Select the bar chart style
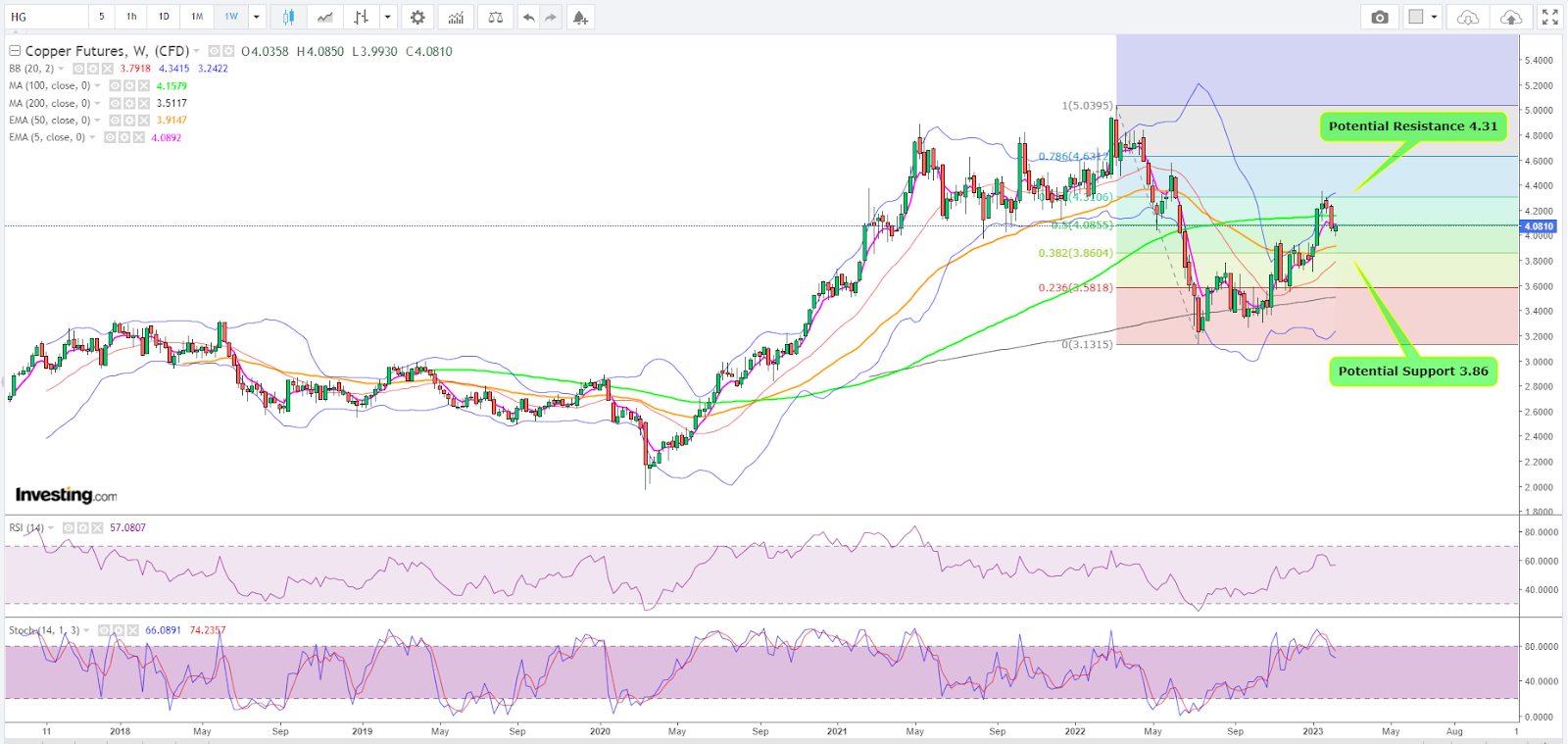The image size is (1568, 744). (x=361, y=17)
